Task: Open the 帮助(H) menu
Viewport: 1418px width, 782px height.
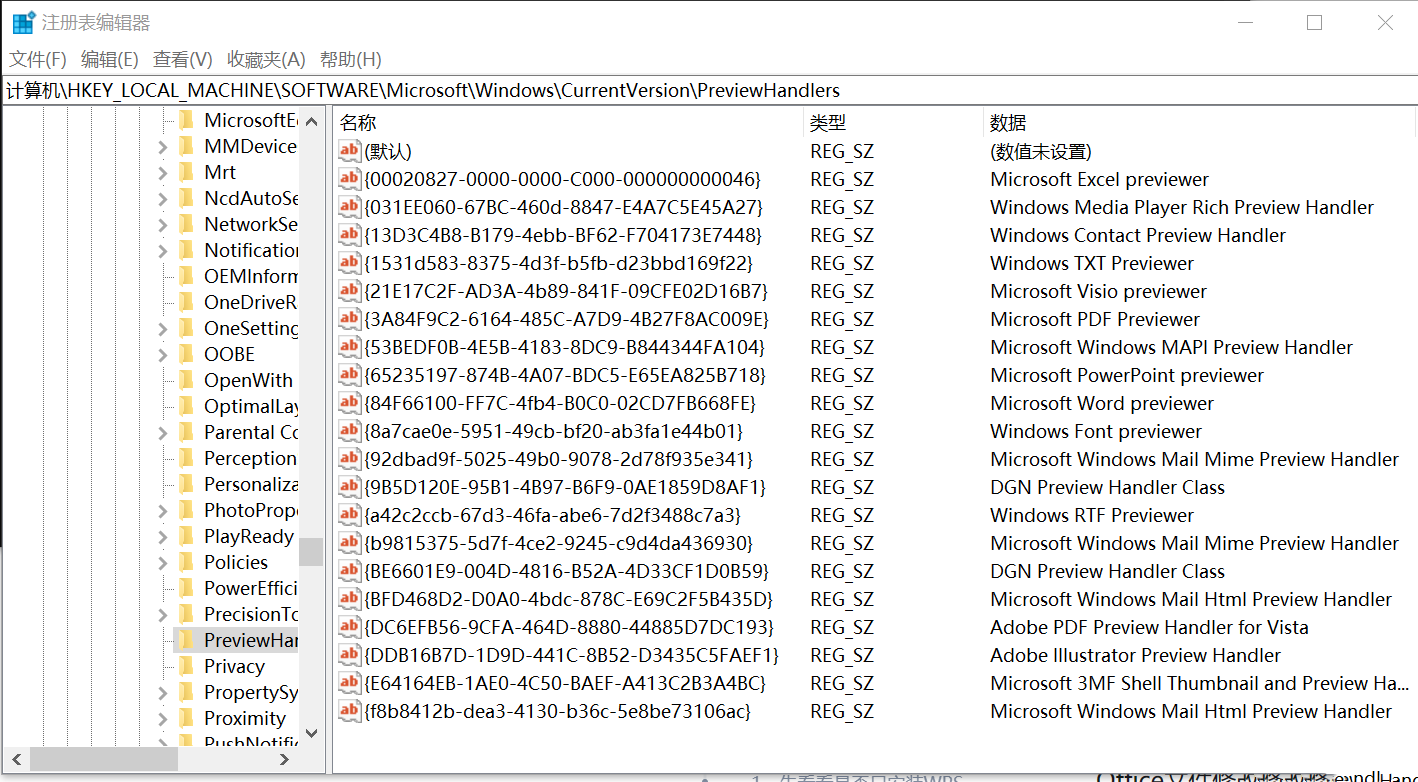Action: point(352,59)
